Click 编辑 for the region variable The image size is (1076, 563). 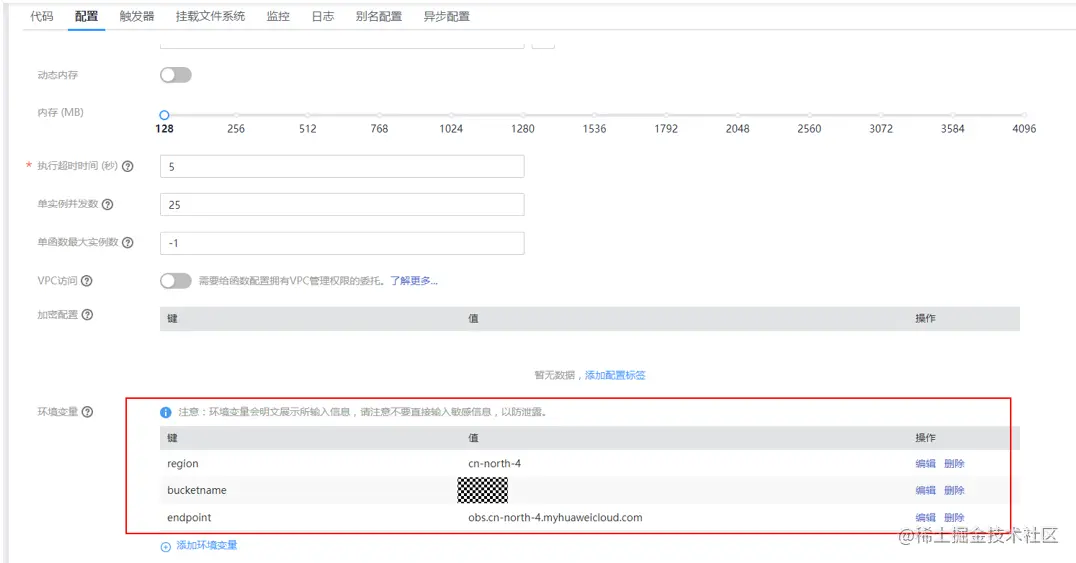(x=925, y=463)
